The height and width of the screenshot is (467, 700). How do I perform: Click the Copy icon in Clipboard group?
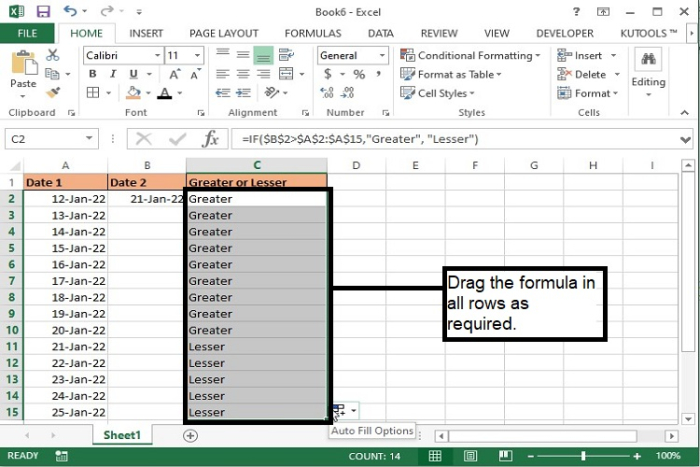(52, 74)
